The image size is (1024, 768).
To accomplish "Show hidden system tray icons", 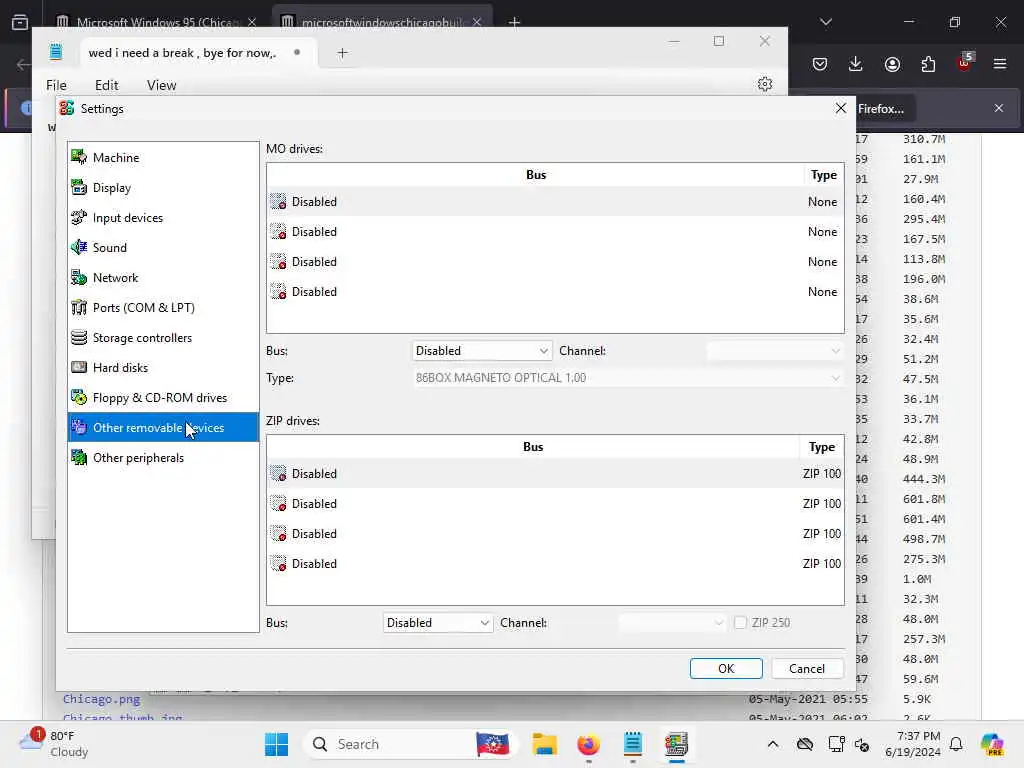I will (773, 744).
